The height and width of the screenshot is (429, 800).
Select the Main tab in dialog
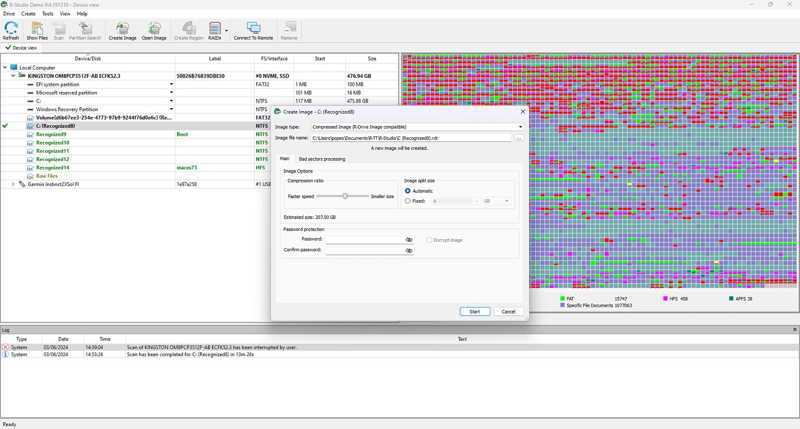(285, 159)
